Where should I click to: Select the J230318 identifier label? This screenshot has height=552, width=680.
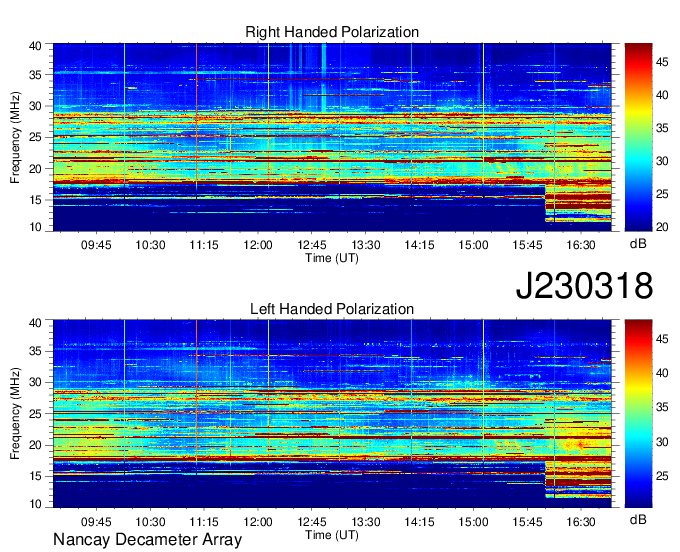pyautogui.click(x=584, y=285)
